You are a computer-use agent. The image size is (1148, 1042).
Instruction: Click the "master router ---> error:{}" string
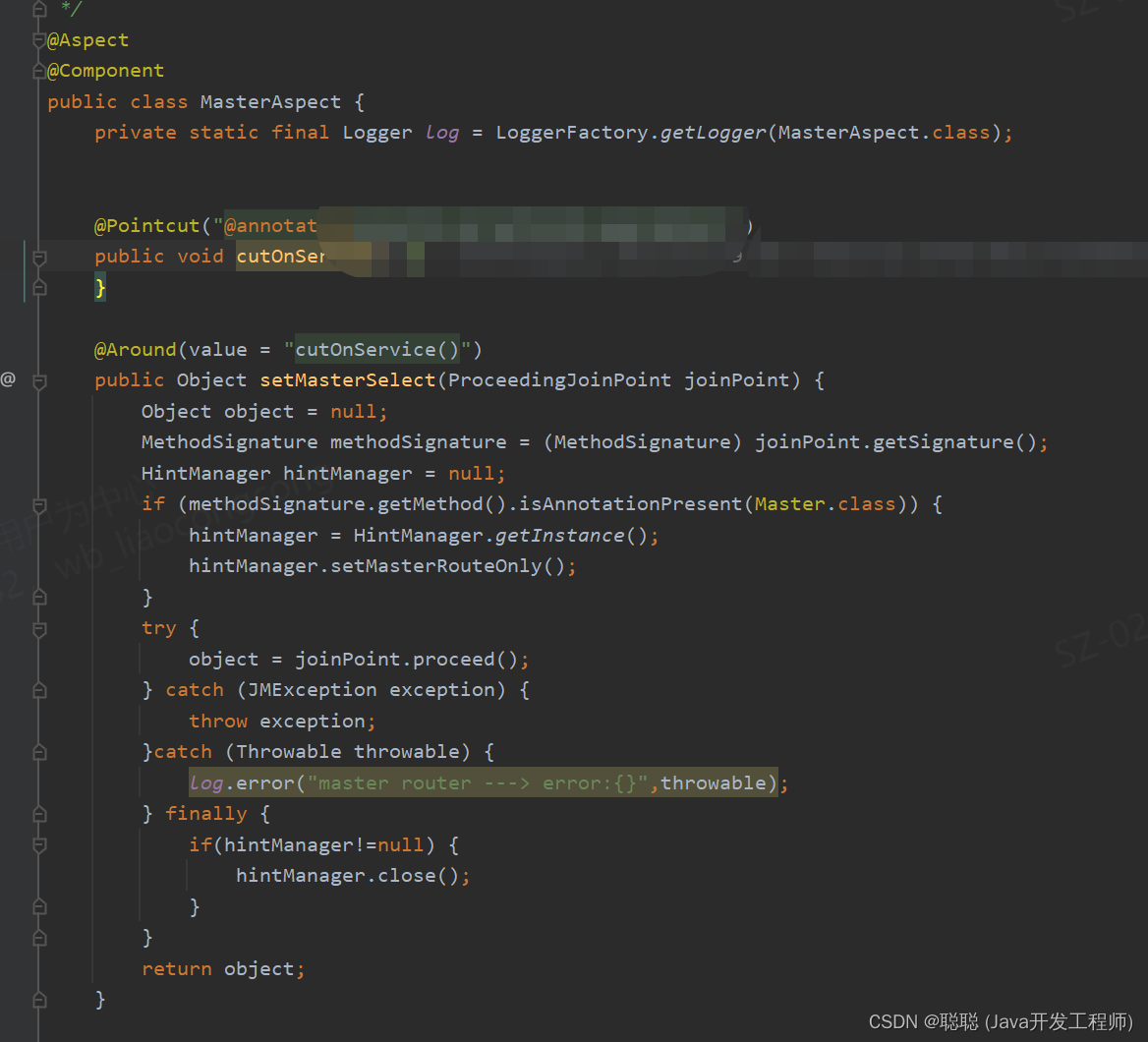point(478,782)
